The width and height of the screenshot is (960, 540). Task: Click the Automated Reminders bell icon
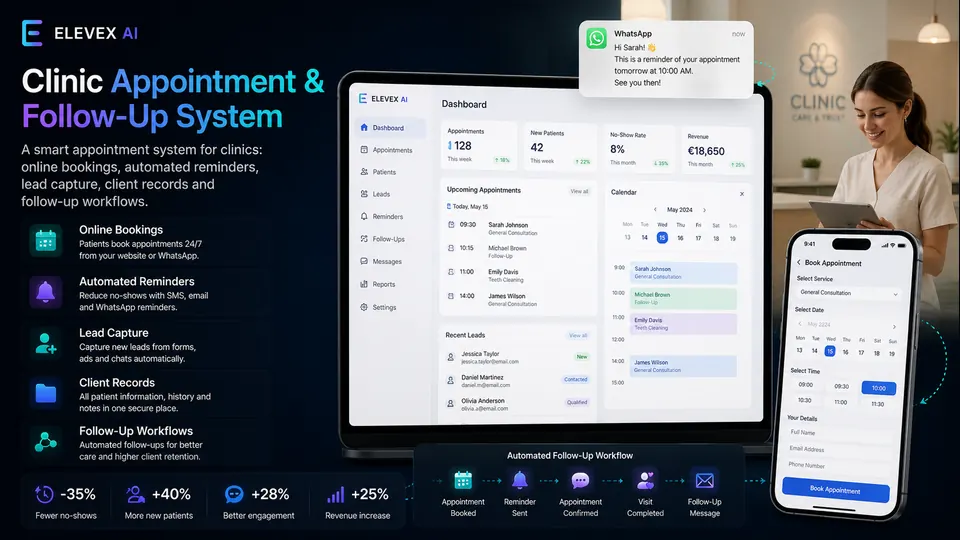[46, 292]
